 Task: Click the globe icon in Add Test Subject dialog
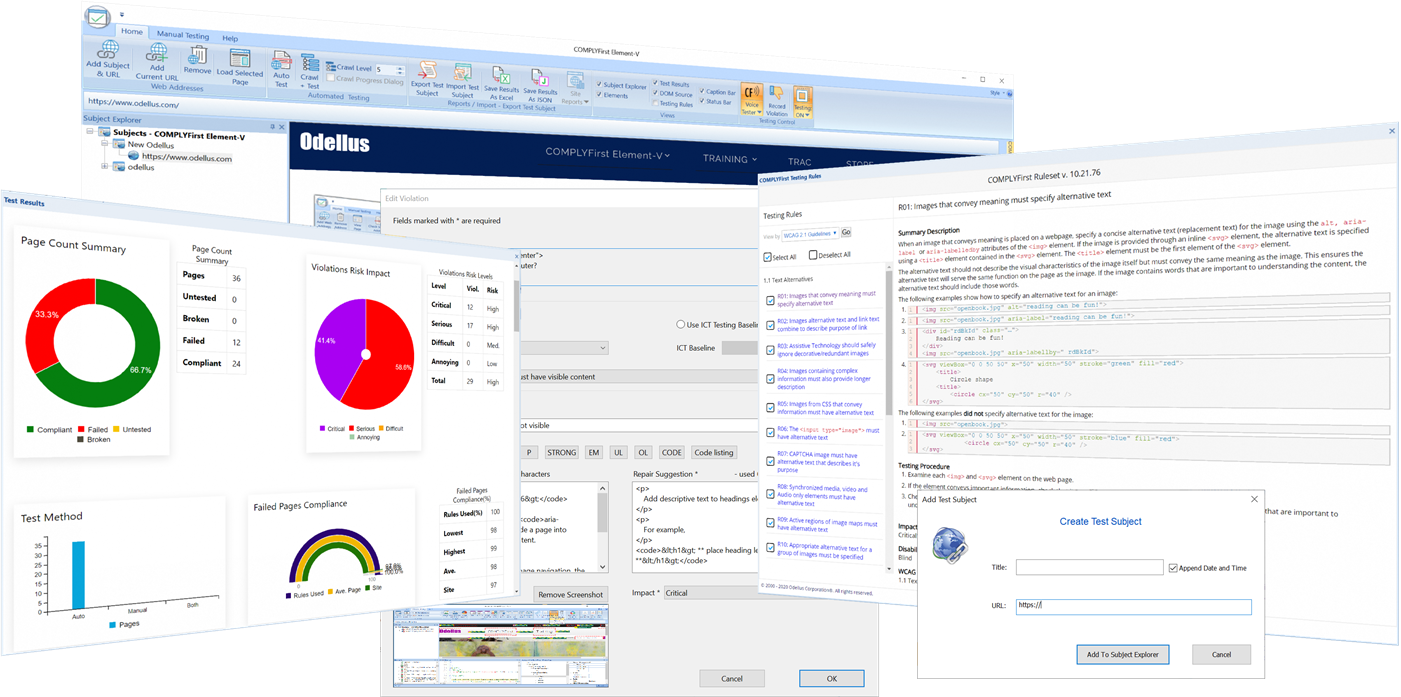(950, 546)
